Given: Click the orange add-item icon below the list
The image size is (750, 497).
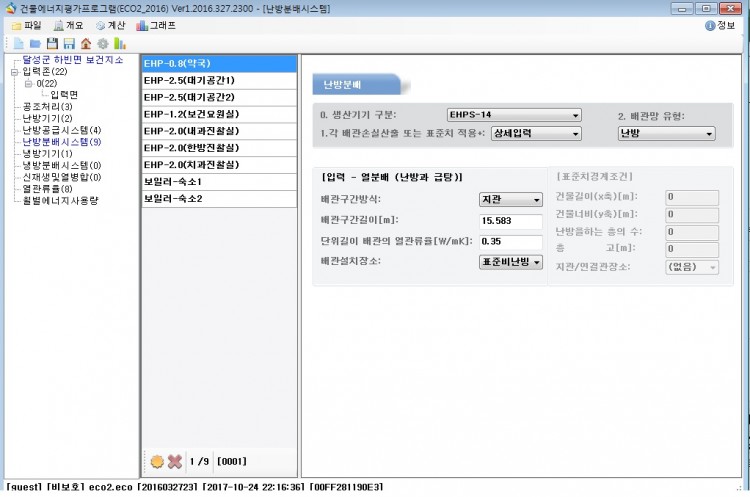Looking at the screenshot, I should (157, 462).
